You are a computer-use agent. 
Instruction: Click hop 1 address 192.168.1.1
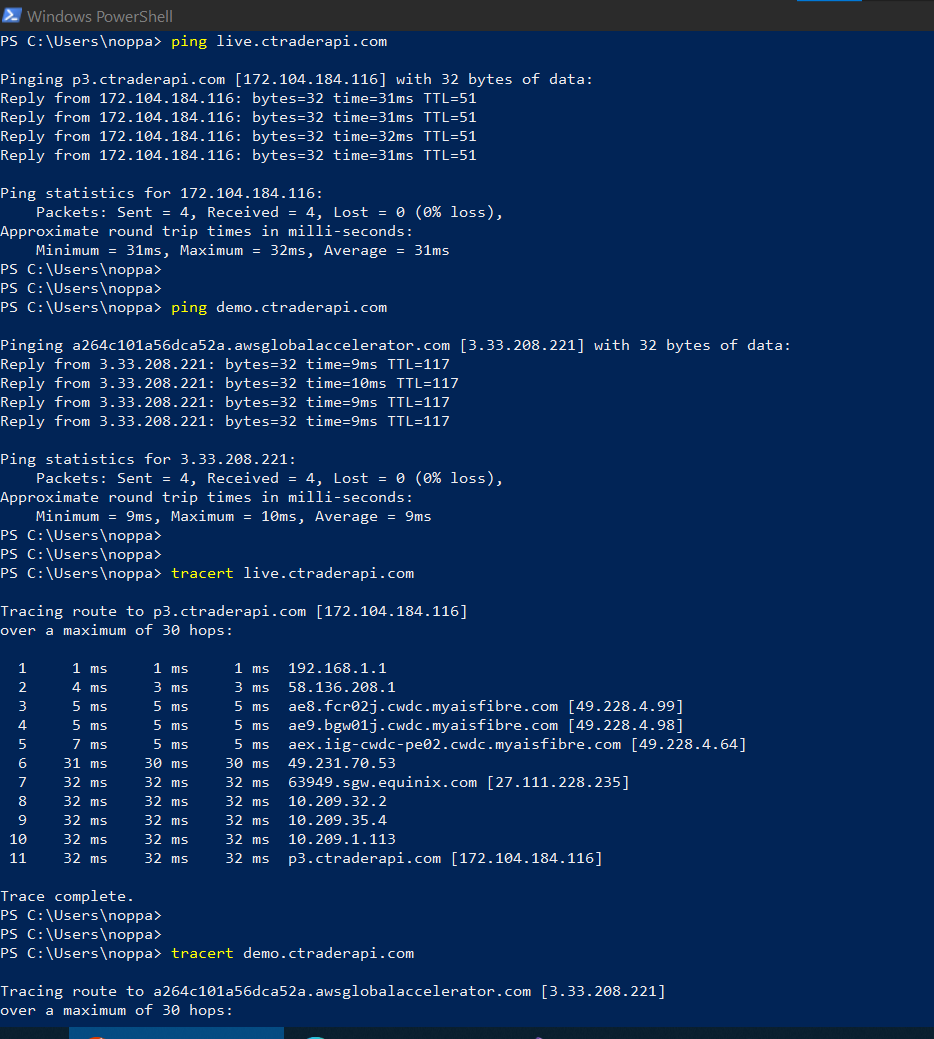[x=337, y=668]
